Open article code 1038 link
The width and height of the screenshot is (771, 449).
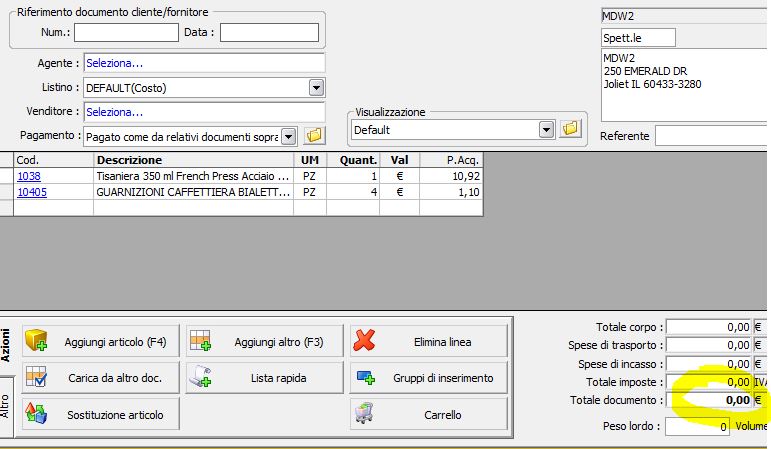(29, 176)
